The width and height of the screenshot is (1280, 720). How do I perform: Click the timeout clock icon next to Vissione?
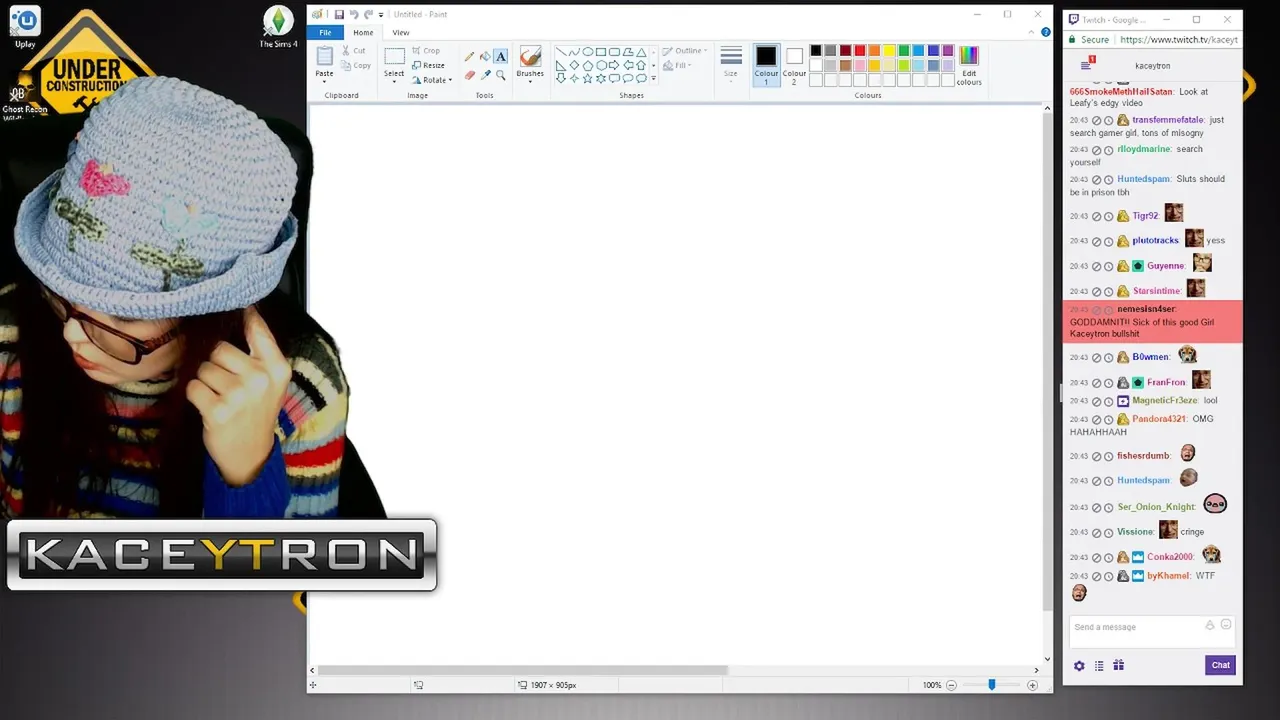pos(1108,532)
